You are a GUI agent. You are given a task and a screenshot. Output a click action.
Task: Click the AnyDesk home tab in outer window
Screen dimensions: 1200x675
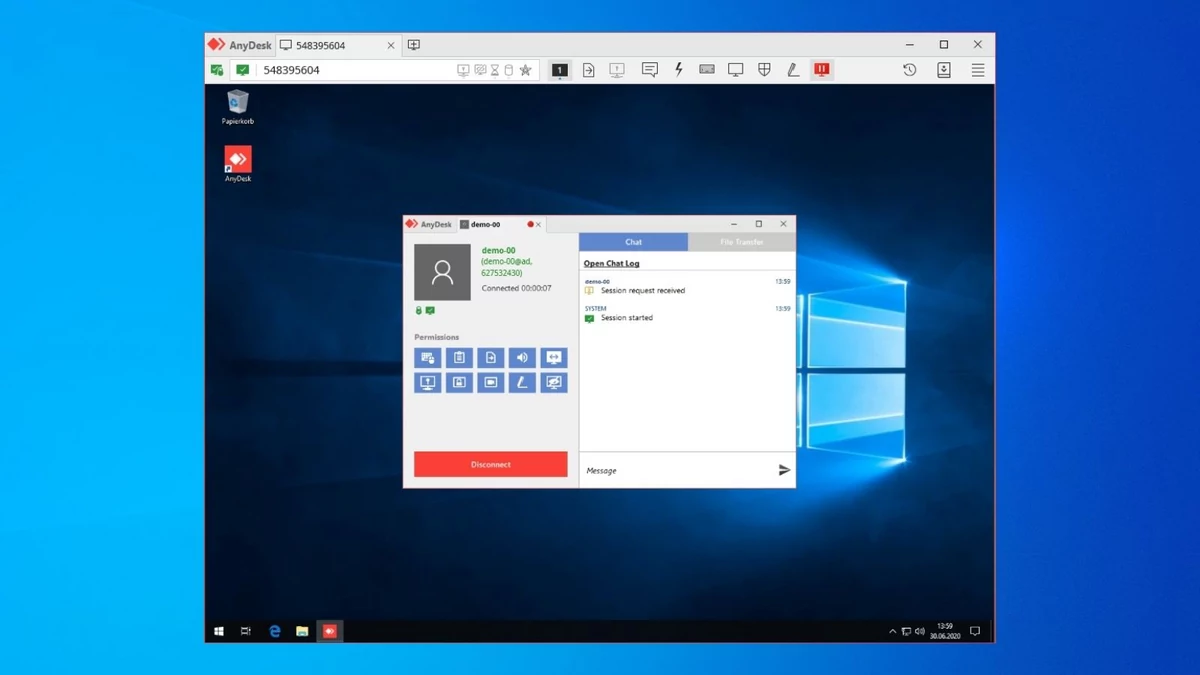[x=239, y=45]
